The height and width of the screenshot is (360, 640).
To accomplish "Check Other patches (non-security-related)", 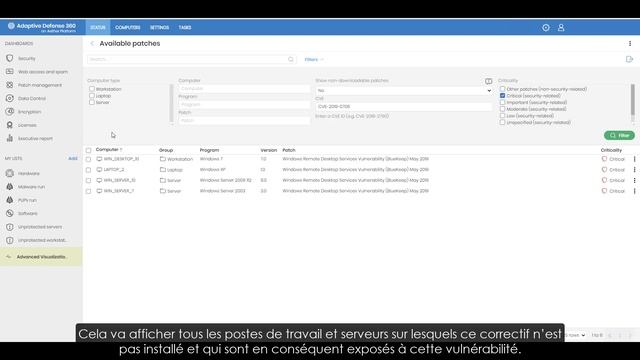I will pos(502,89).
